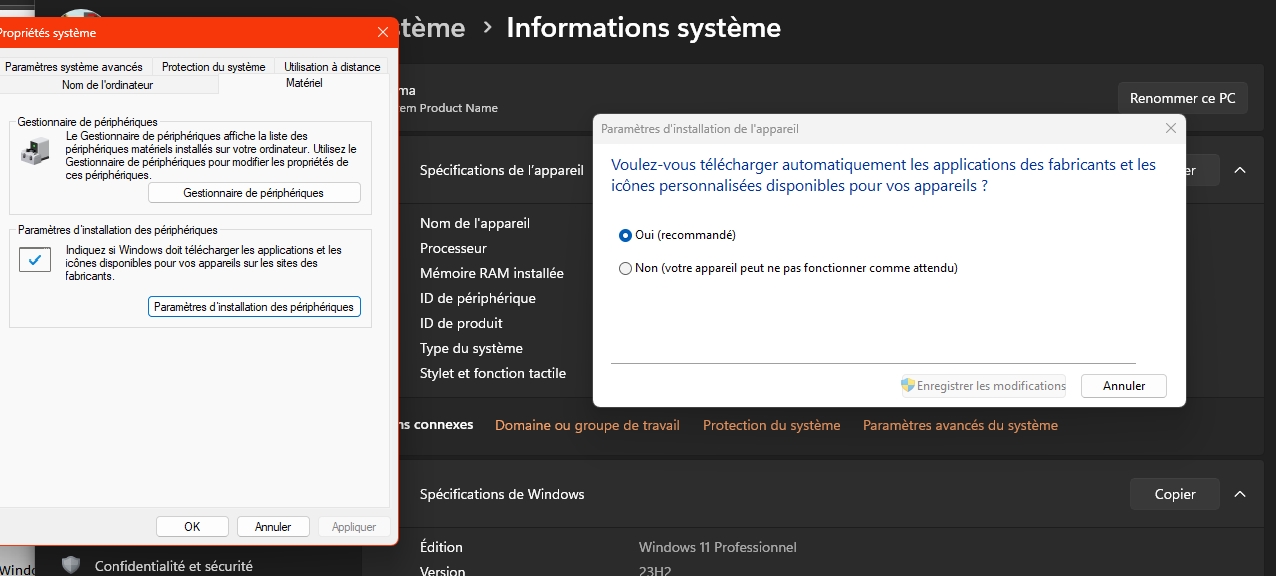Open "Gestionnaire de périphériques" in Propriétés système
The width and height of the screenshot is (1276, 576).
254,193
